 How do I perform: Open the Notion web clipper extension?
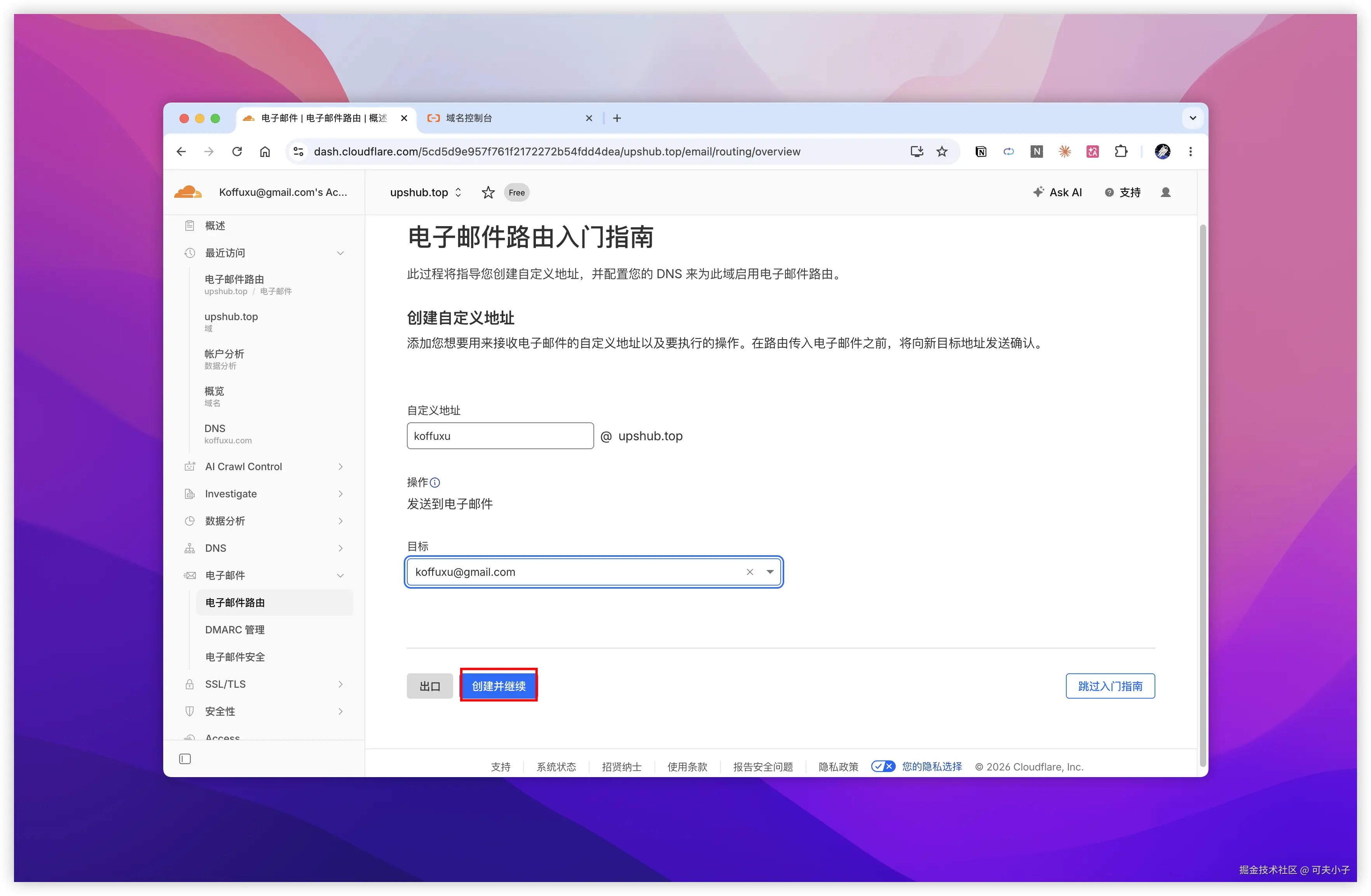[x=981, y=152]
